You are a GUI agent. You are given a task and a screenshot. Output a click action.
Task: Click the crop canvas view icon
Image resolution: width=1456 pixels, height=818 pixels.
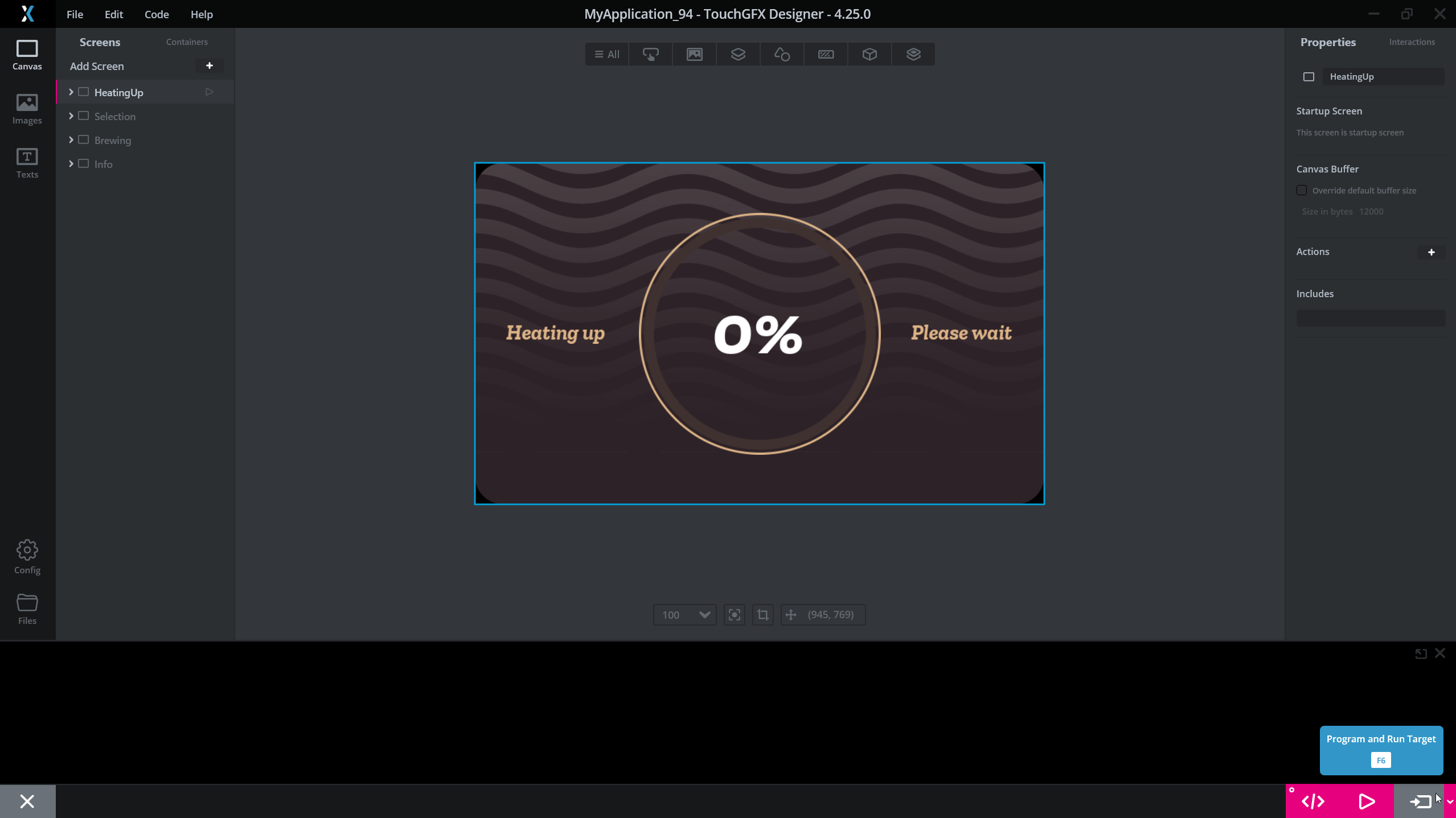[x=762, y=615]
